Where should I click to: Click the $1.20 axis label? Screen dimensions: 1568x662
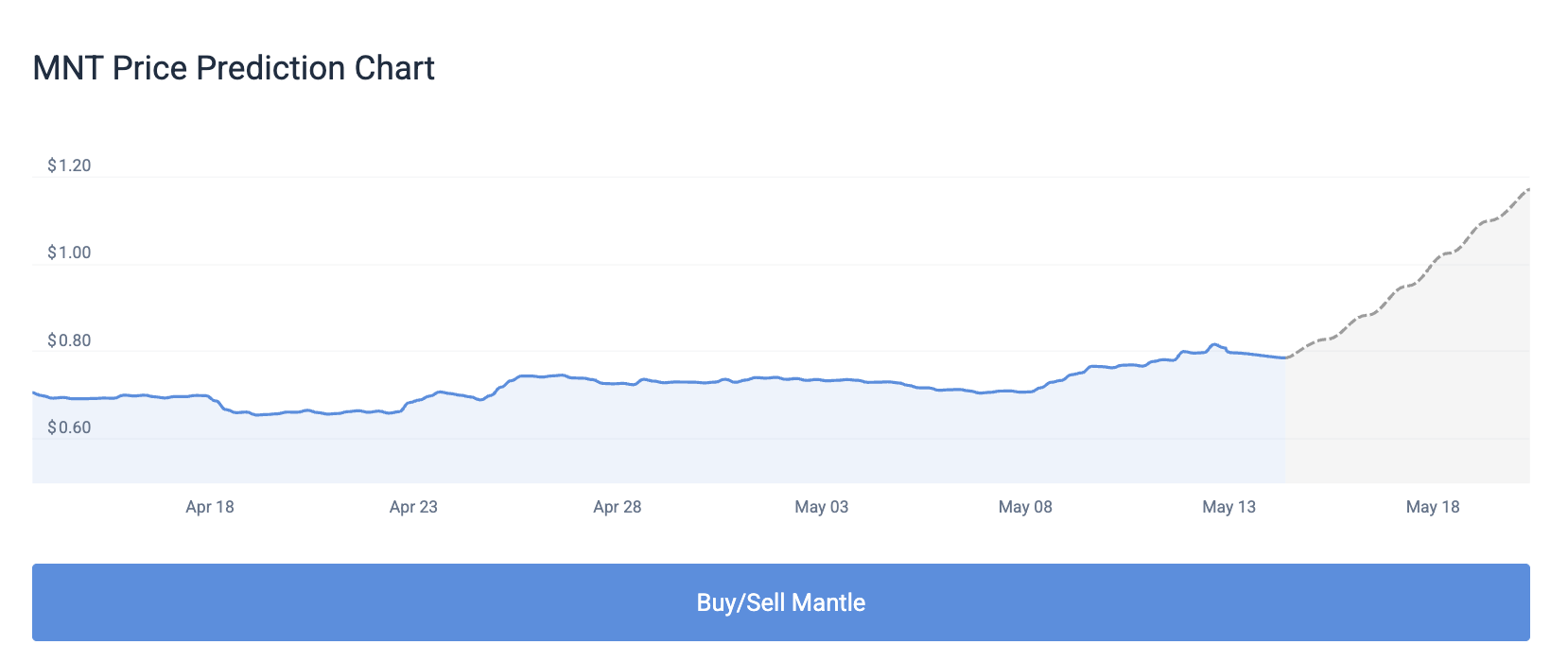click(x=70, y=165)
